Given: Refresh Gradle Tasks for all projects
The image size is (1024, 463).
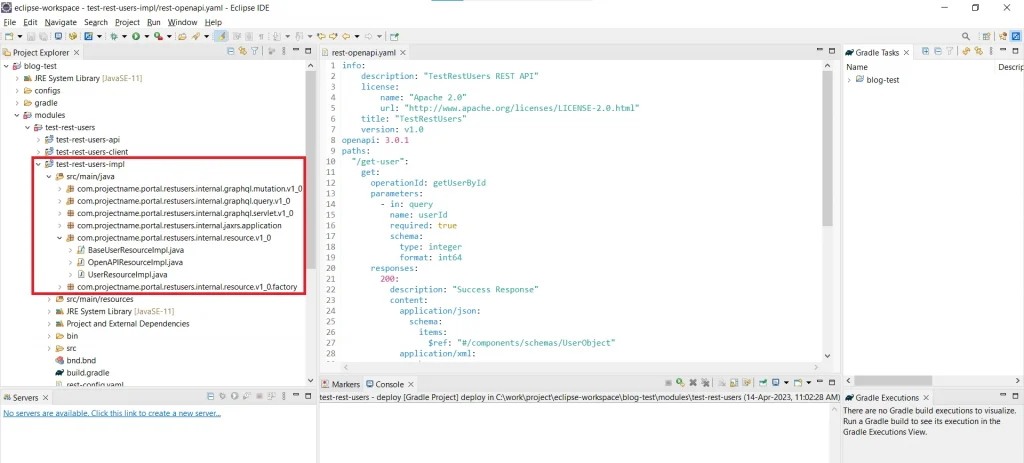Looking at the screenshot, I should pos(965,52).
